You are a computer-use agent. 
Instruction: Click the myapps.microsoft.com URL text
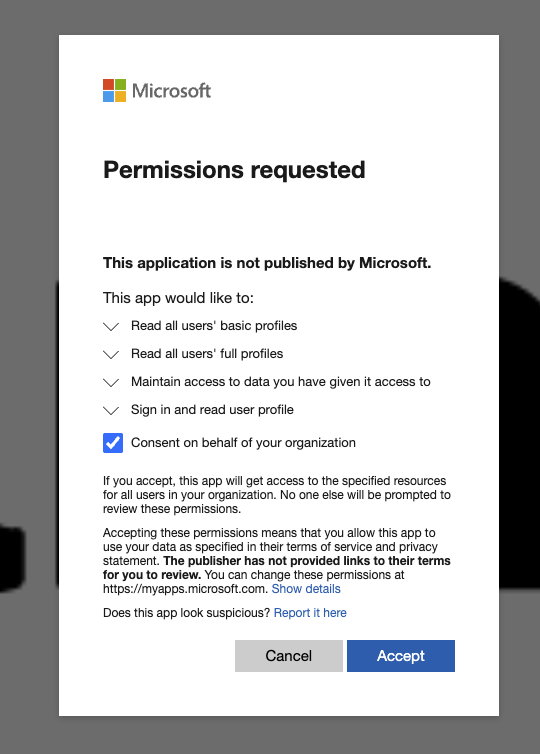pos(186,589)
